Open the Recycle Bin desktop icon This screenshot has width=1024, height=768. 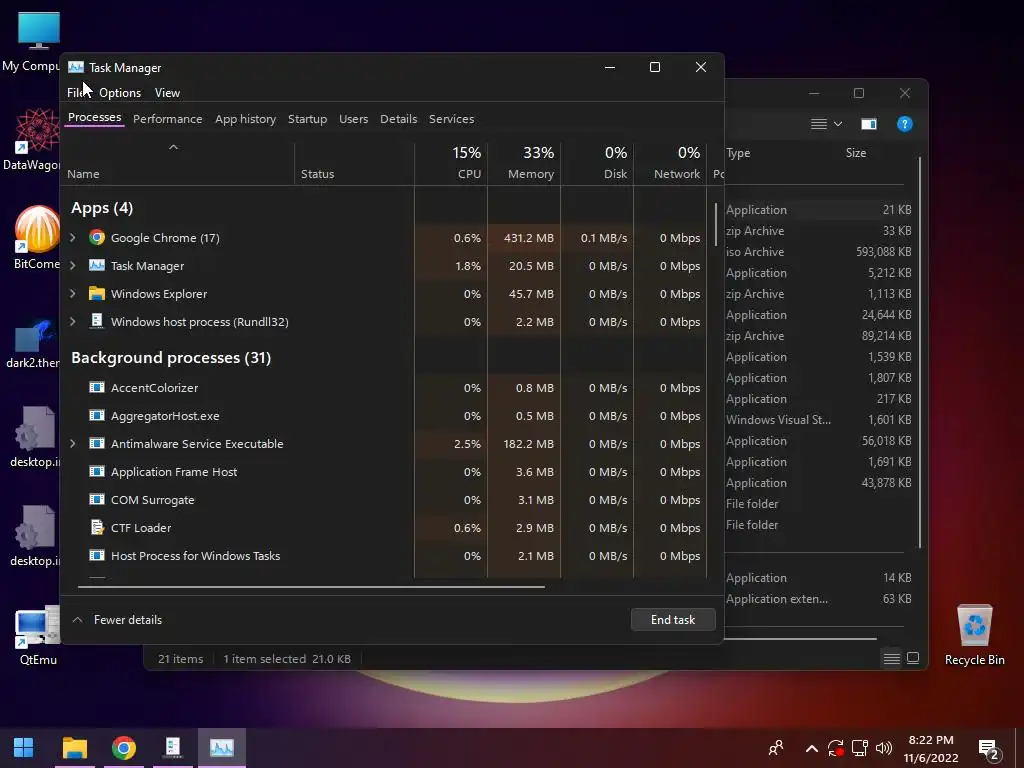tap(974, 635)
